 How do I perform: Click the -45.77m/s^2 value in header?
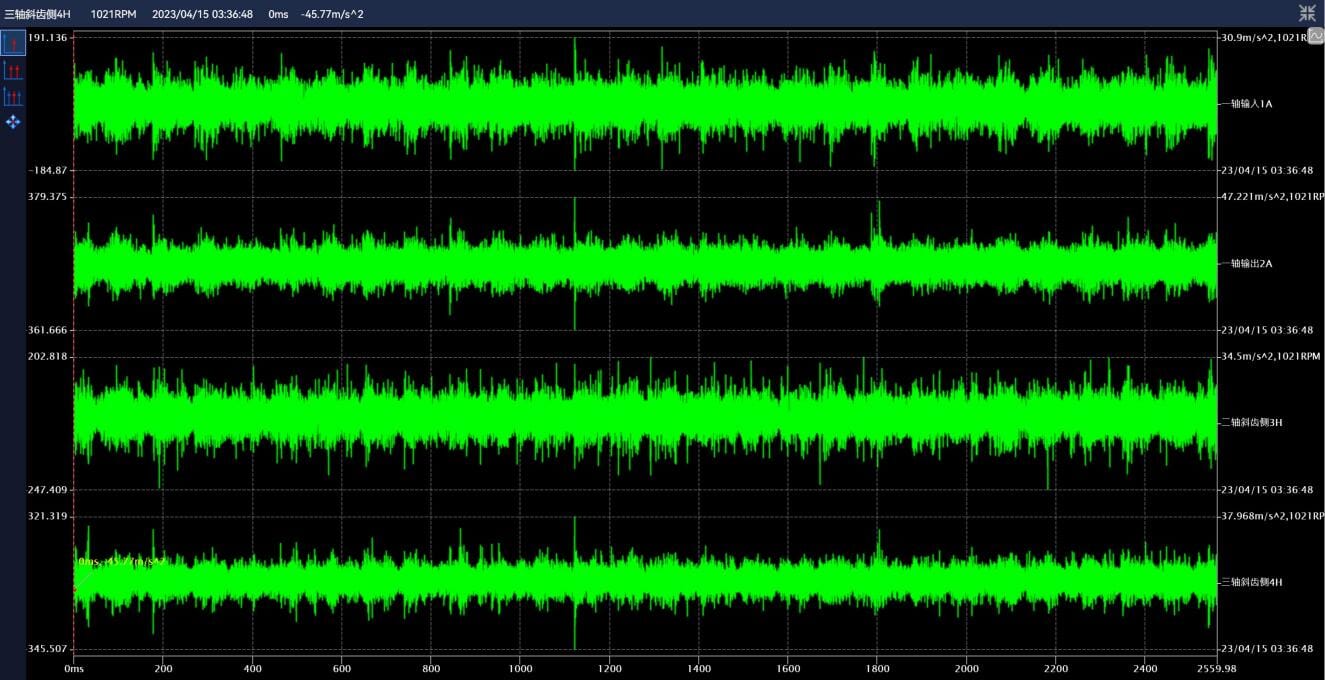(332, 14)
